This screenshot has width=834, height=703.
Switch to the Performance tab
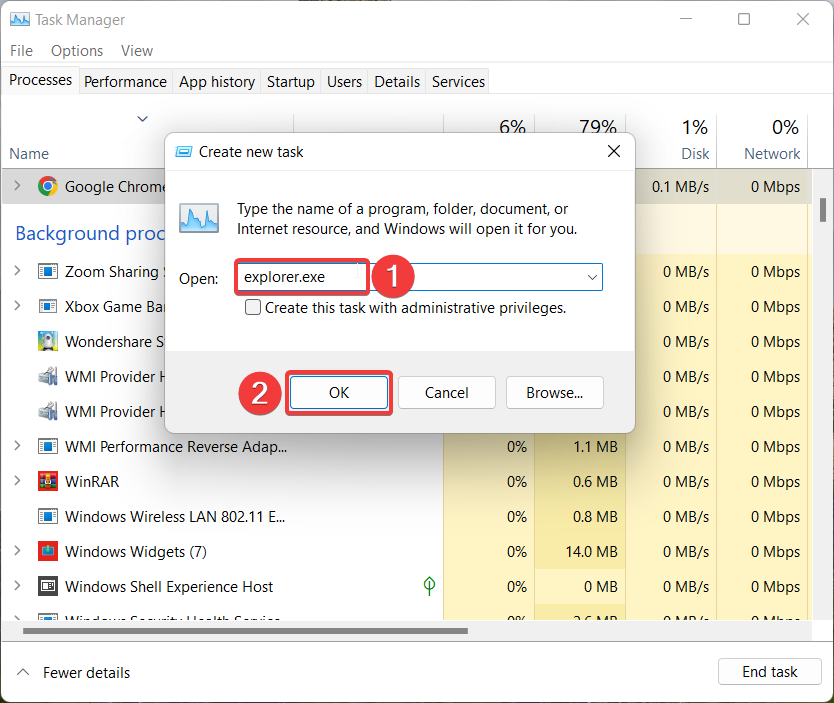[125, 81]
